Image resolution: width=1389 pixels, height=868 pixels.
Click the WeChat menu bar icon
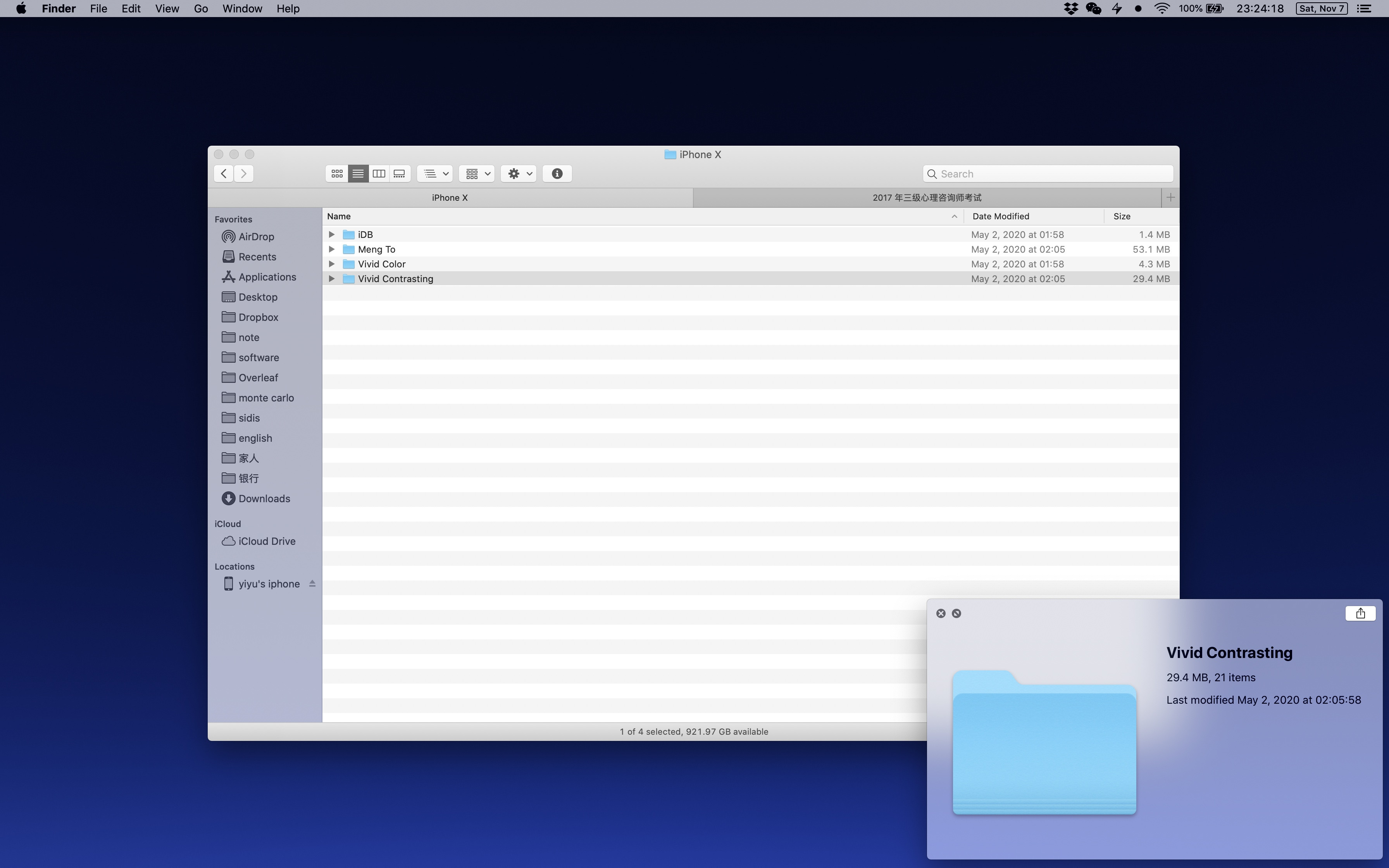pyautogui.click(x=1093, y=9)
